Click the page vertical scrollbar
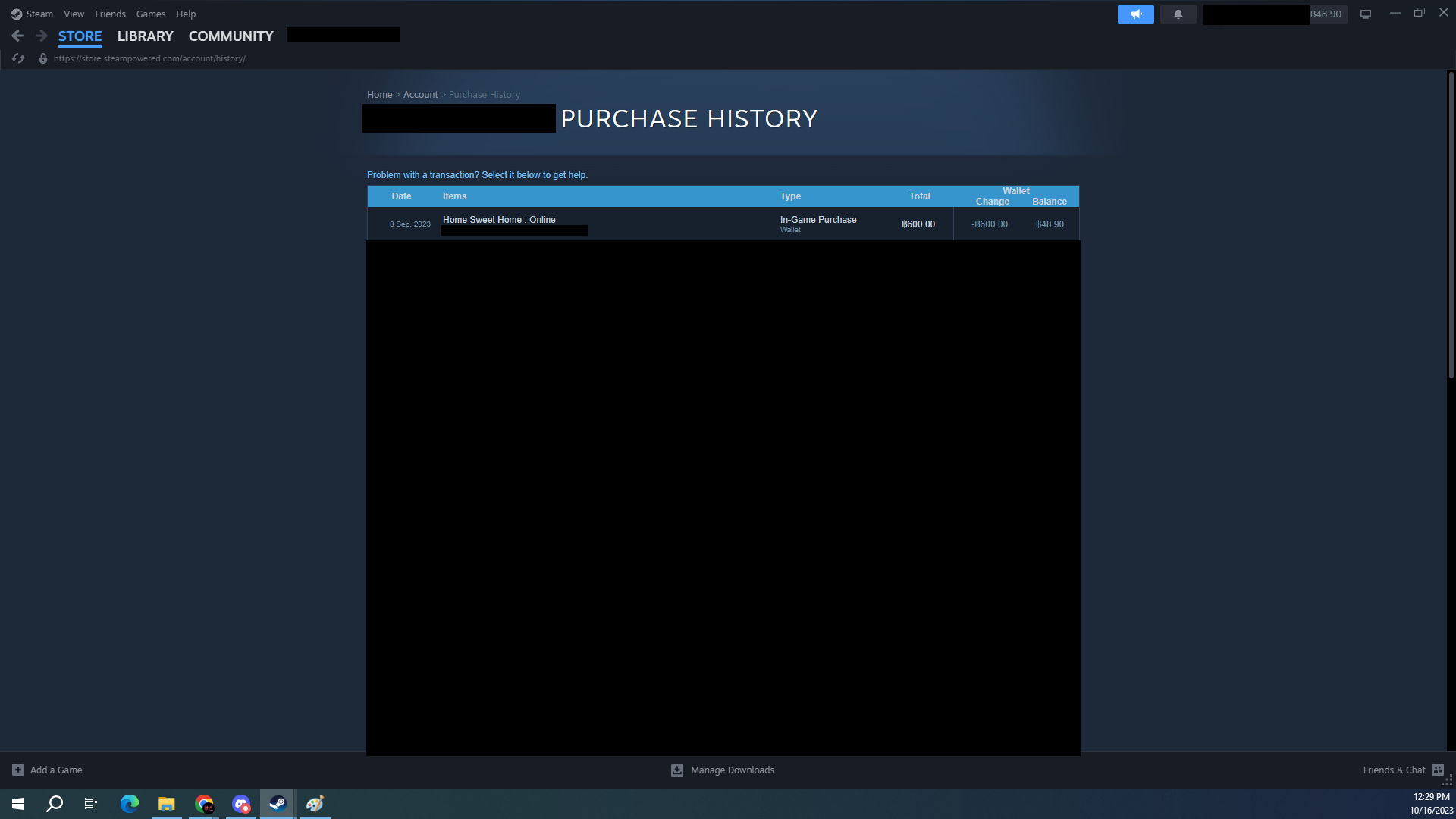Image resolution: width=1456 pixels, height=819 pixels. point(1451,227)
